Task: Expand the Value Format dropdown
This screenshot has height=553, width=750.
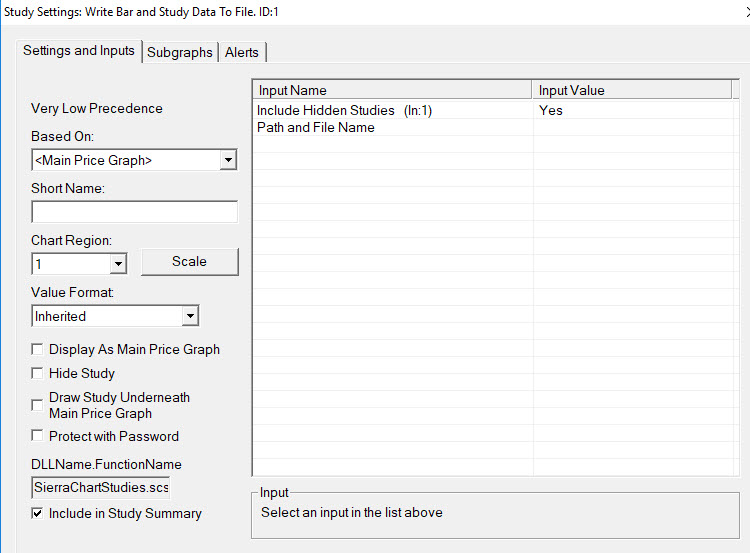Action: point(190,316)
